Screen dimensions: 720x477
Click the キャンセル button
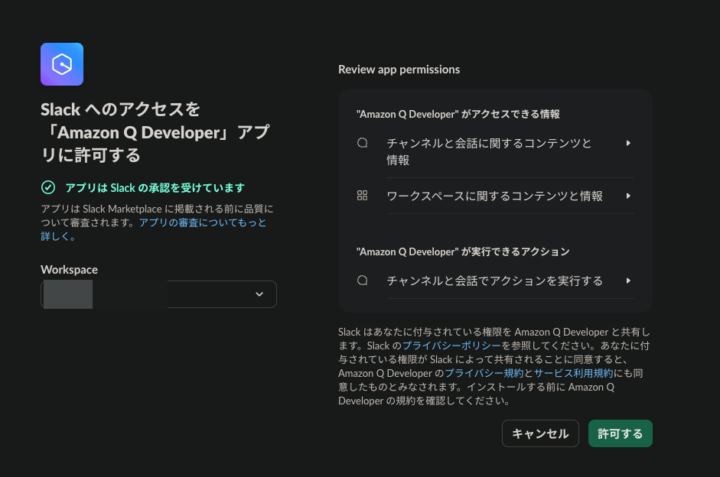tap(540, 433)
